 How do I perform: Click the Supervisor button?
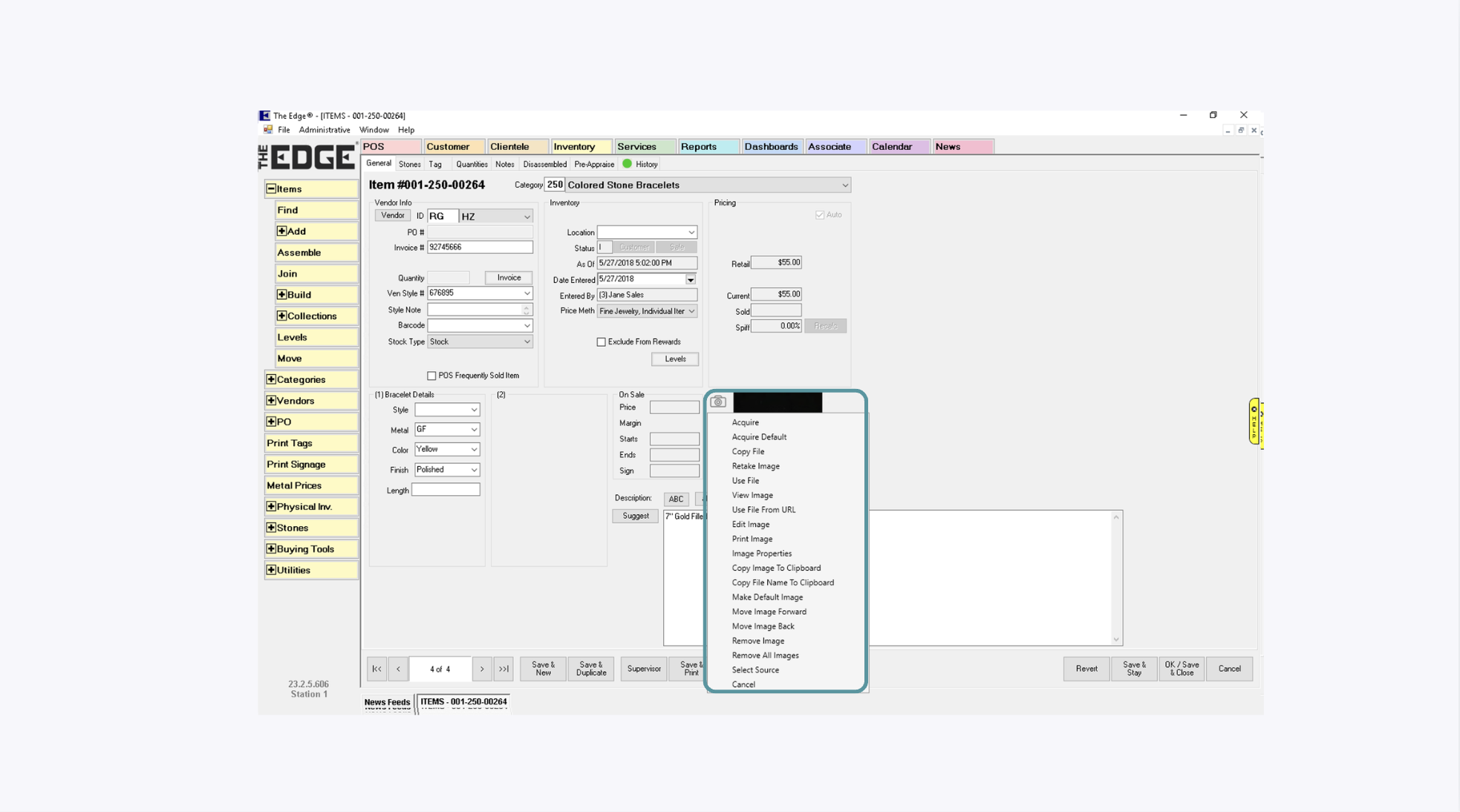click(643, 669)
